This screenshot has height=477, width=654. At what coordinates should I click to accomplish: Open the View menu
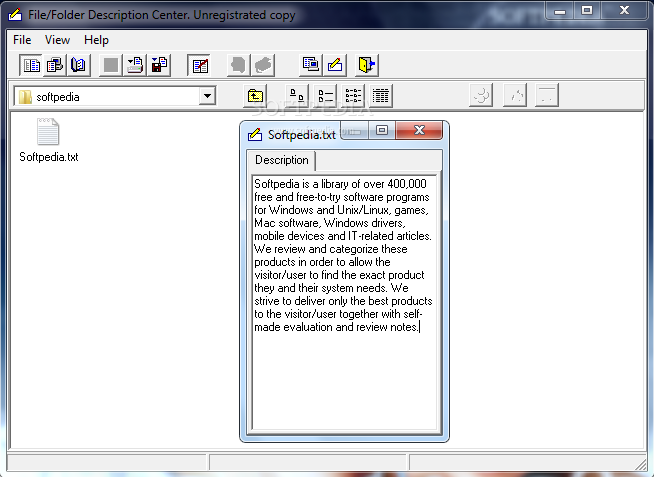[57, 40]
